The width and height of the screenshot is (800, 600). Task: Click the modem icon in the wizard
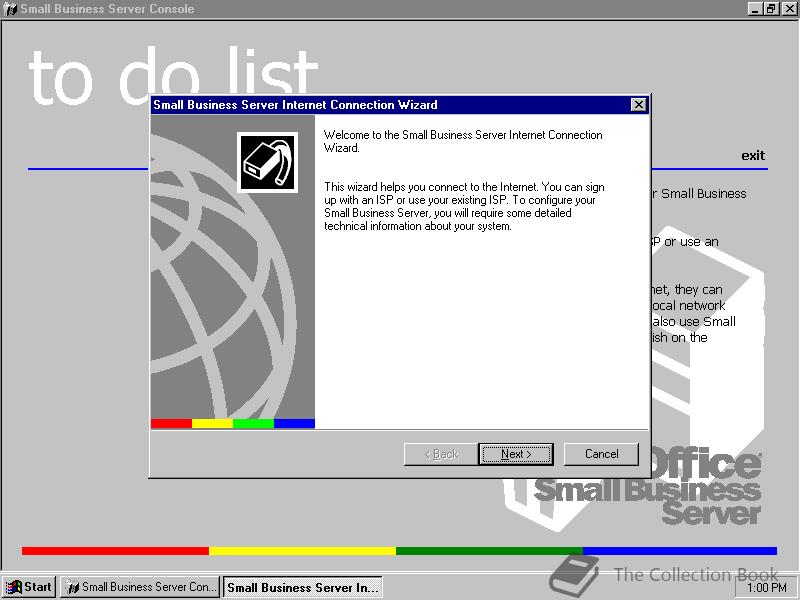pos(267,162)
